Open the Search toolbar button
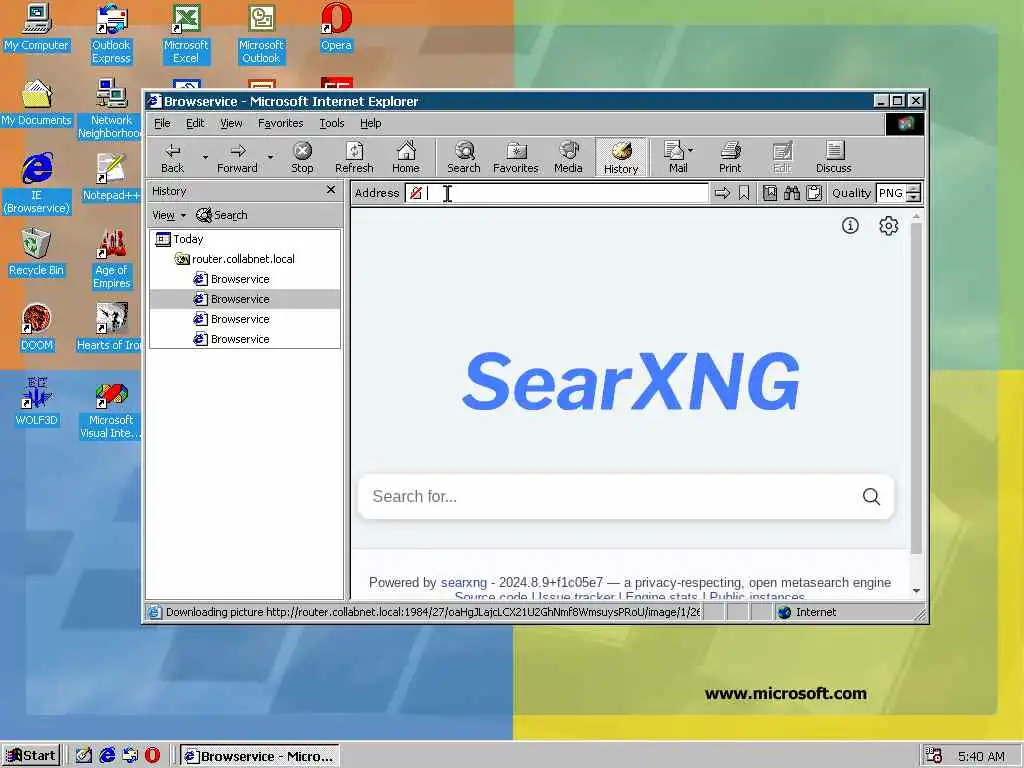This screenshot has width=1024, height=768. pos(464,157)
